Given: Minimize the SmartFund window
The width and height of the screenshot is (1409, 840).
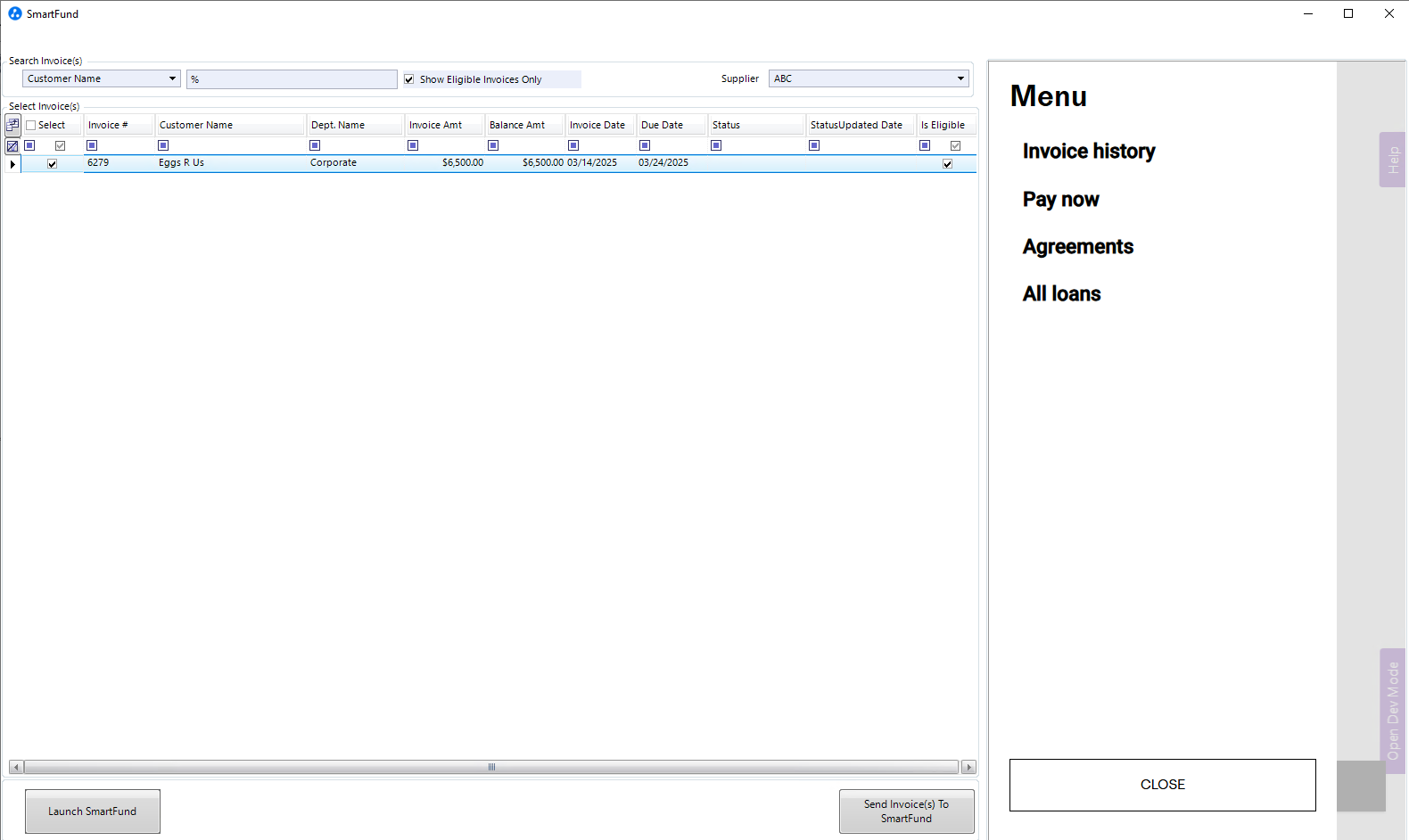Looking at the screenshot, I should click(1308, 13).
